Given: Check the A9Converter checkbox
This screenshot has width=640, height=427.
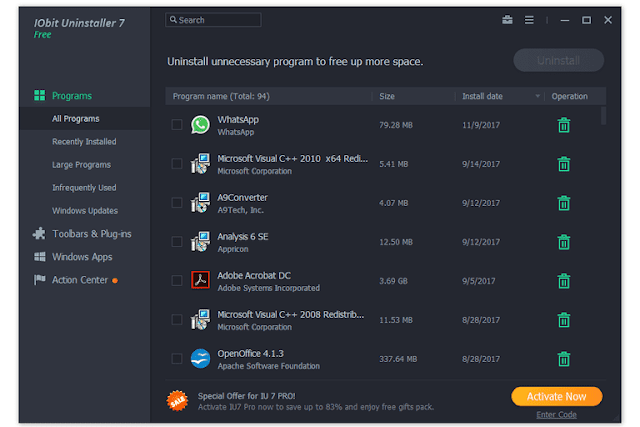Looking at the screenshot, I should click(x=177, y=202).
